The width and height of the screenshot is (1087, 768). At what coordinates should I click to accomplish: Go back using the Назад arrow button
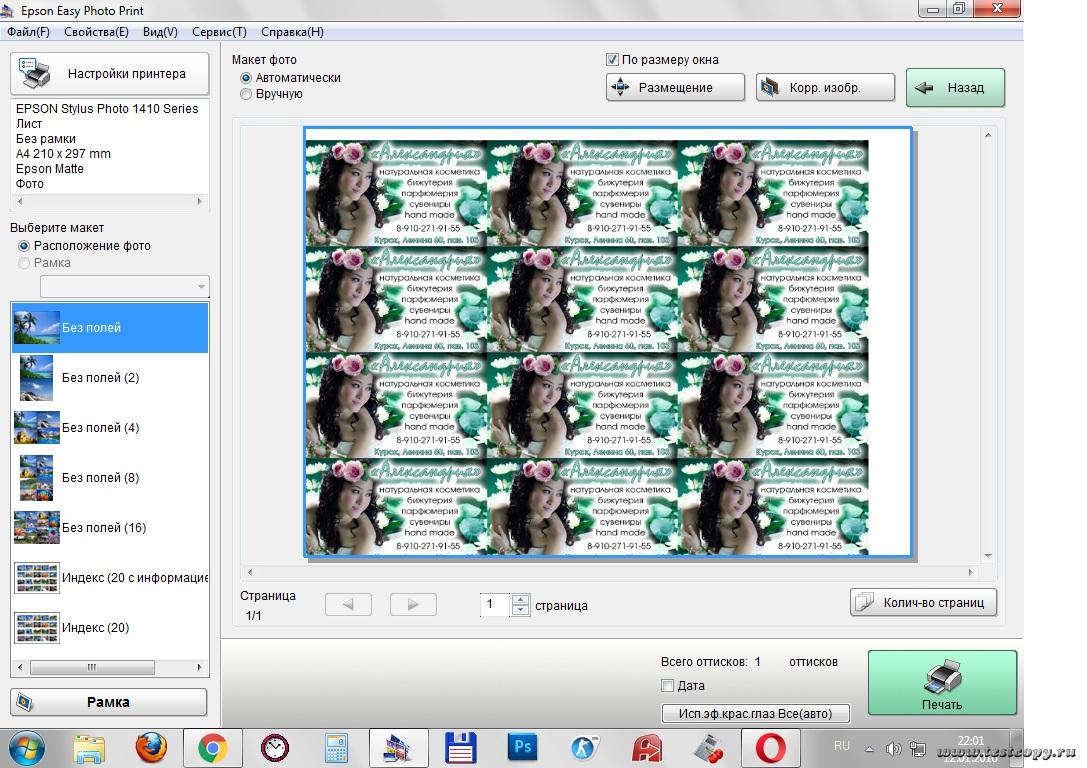point(955,88)
